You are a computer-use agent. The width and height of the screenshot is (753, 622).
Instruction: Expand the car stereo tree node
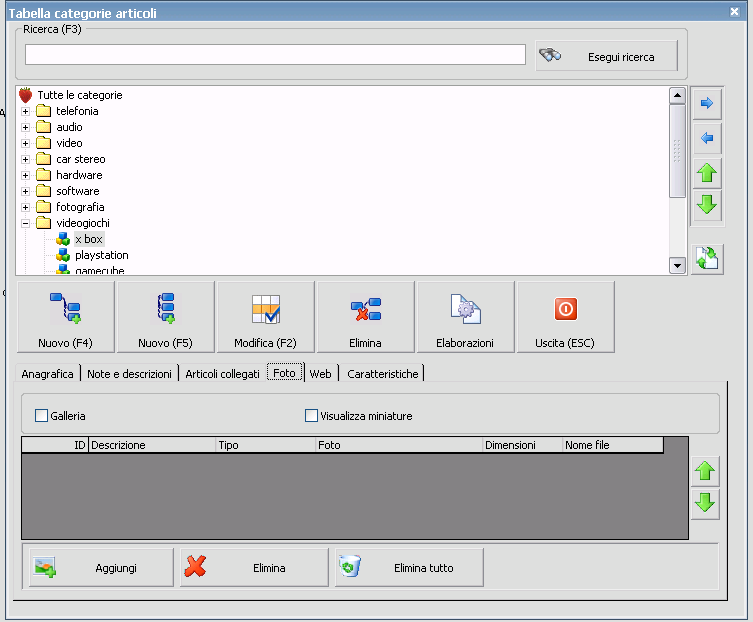coord(25,159)
